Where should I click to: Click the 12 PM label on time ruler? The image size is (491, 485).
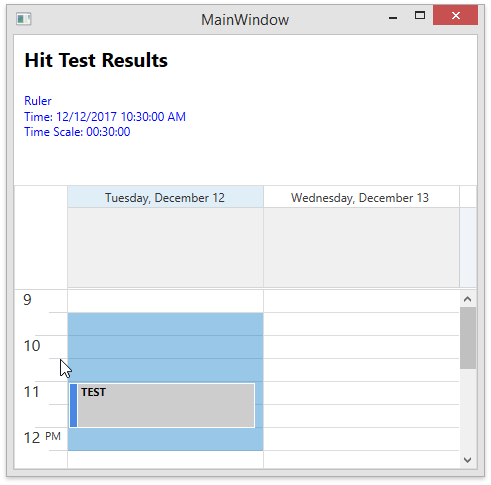click(42, 437)
